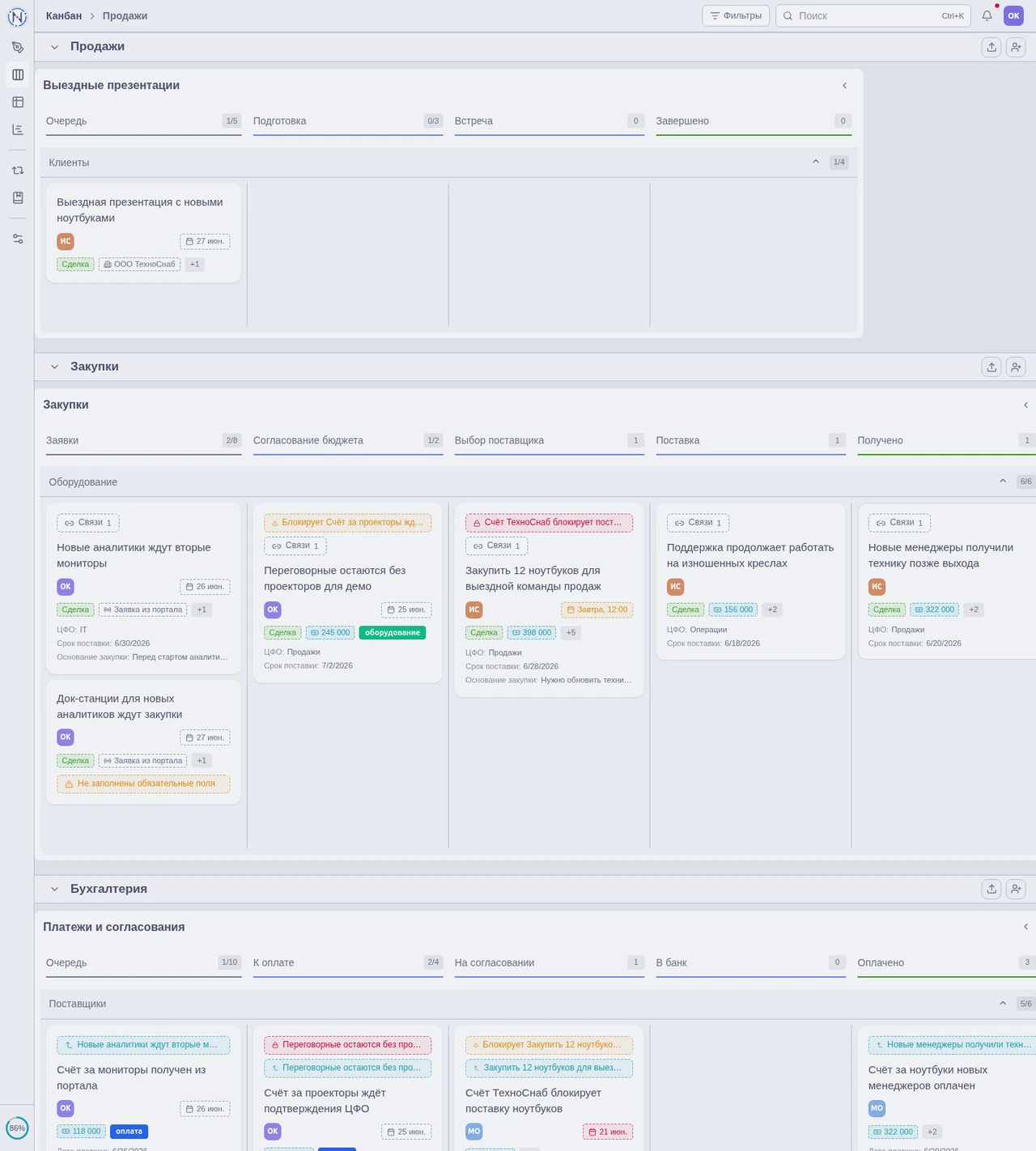Click export icon in Бухгалтерия section header
The width and height of the screenshot is (1036, 1151).
pyautogui.click(x=991, y=889)
